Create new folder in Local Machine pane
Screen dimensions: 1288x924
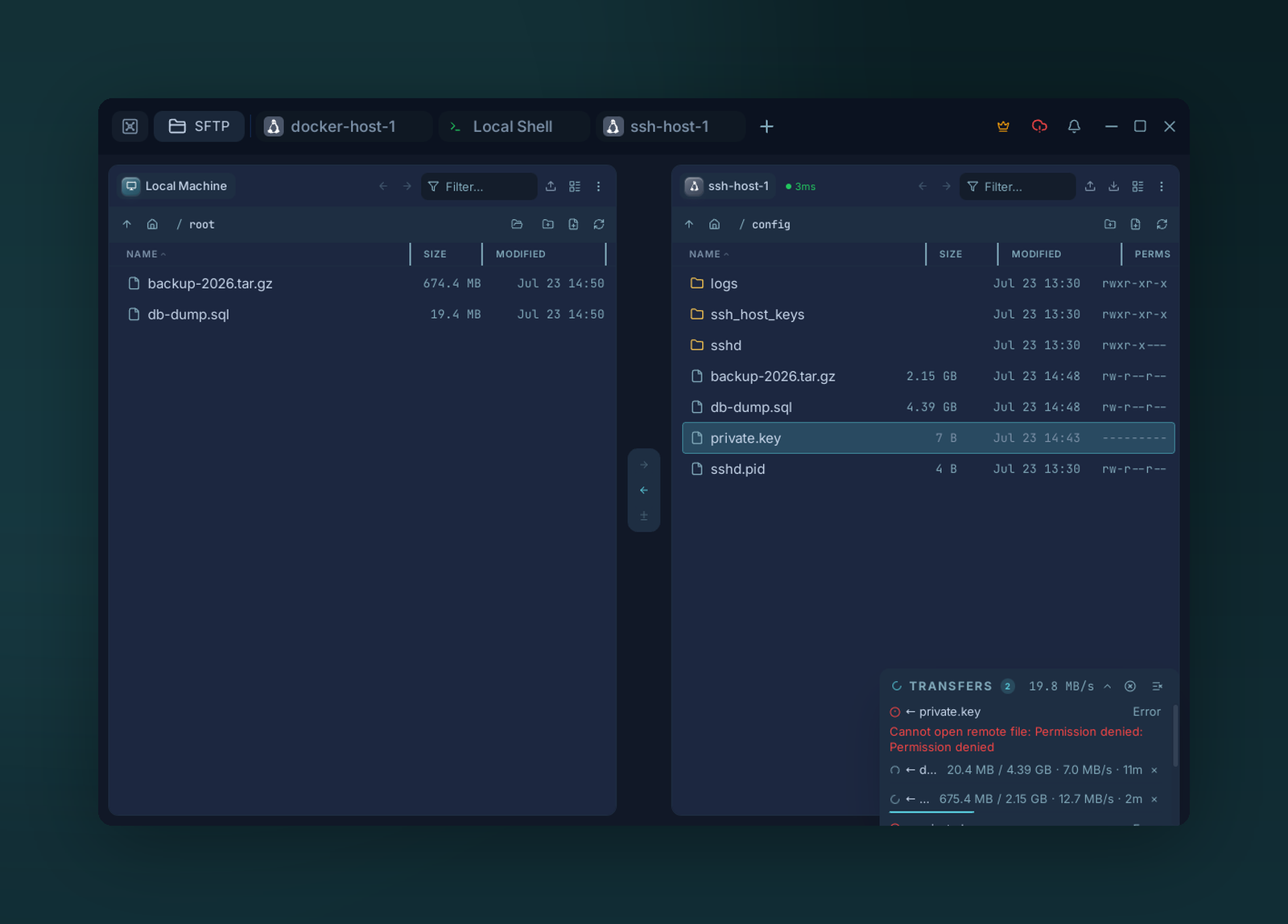(x=548, y=224)
